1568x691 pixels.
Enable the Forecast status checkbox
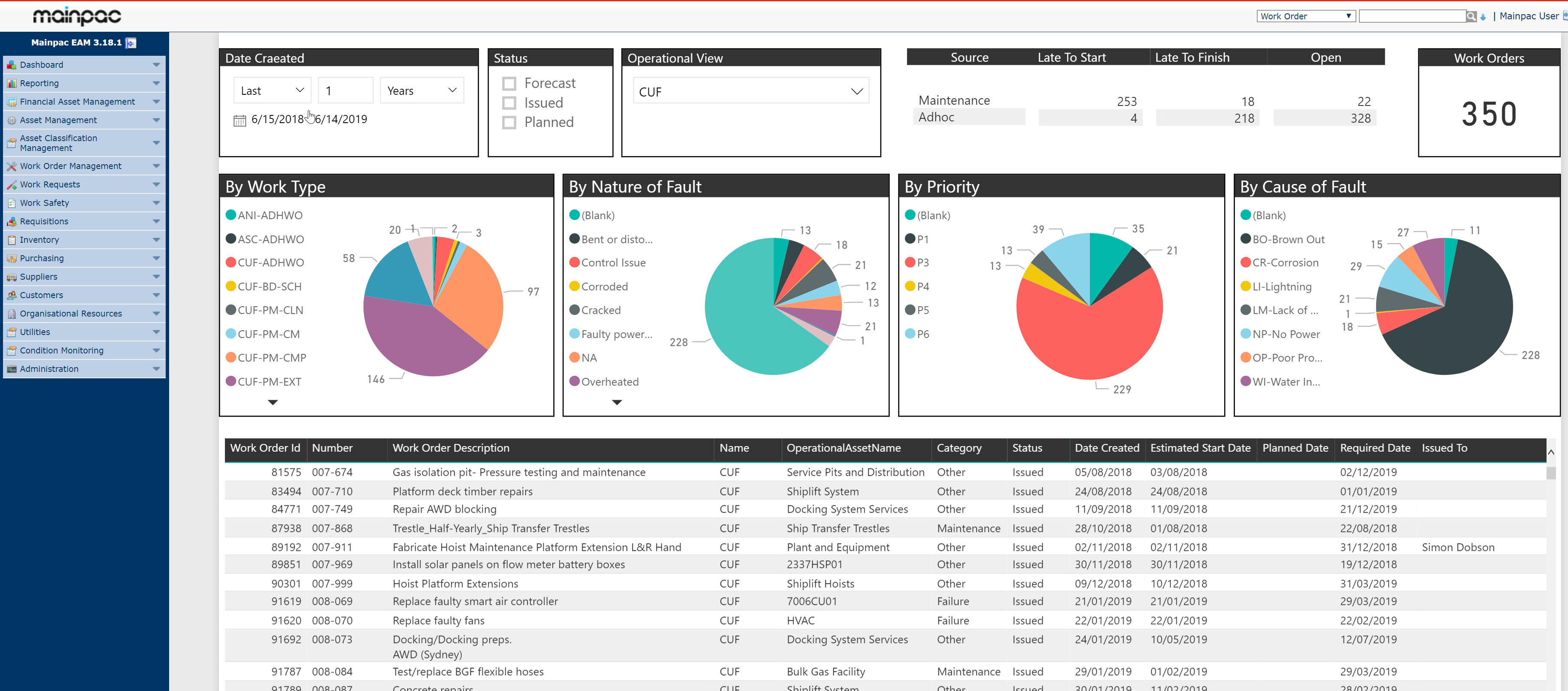(x=509, y=83)
